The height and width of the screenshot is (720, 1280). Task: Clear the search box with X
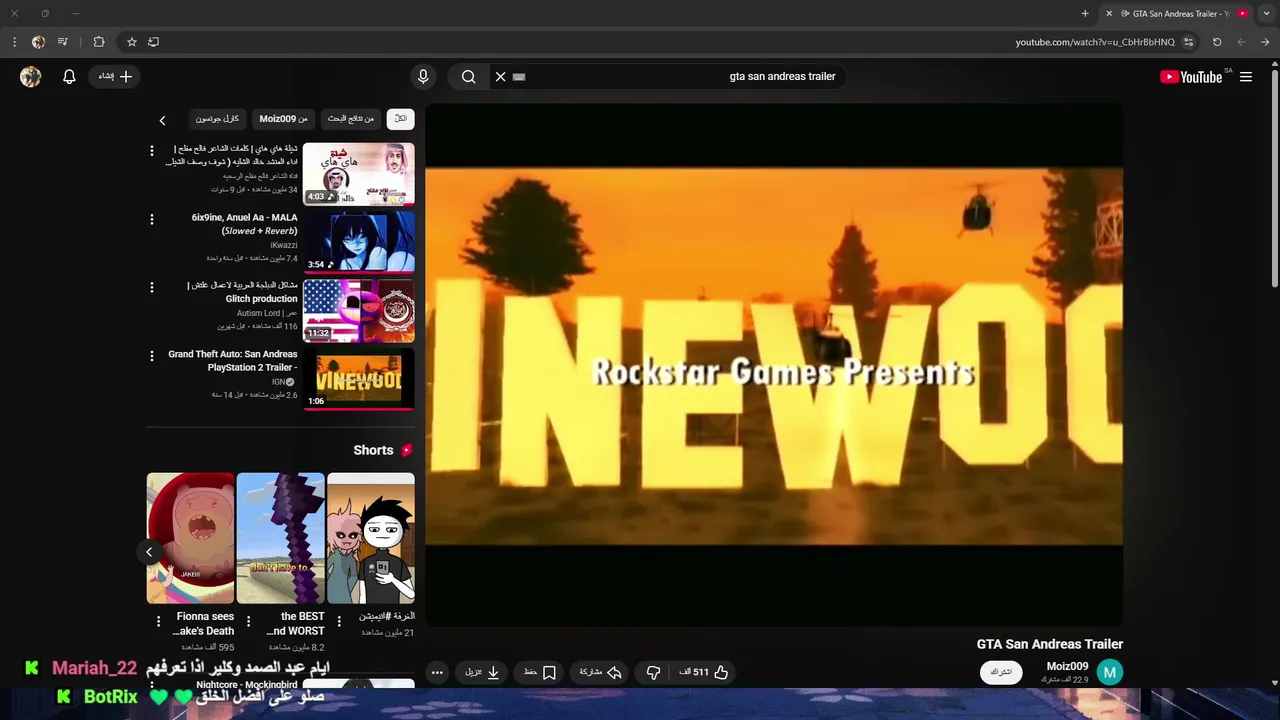coord(500,77)
